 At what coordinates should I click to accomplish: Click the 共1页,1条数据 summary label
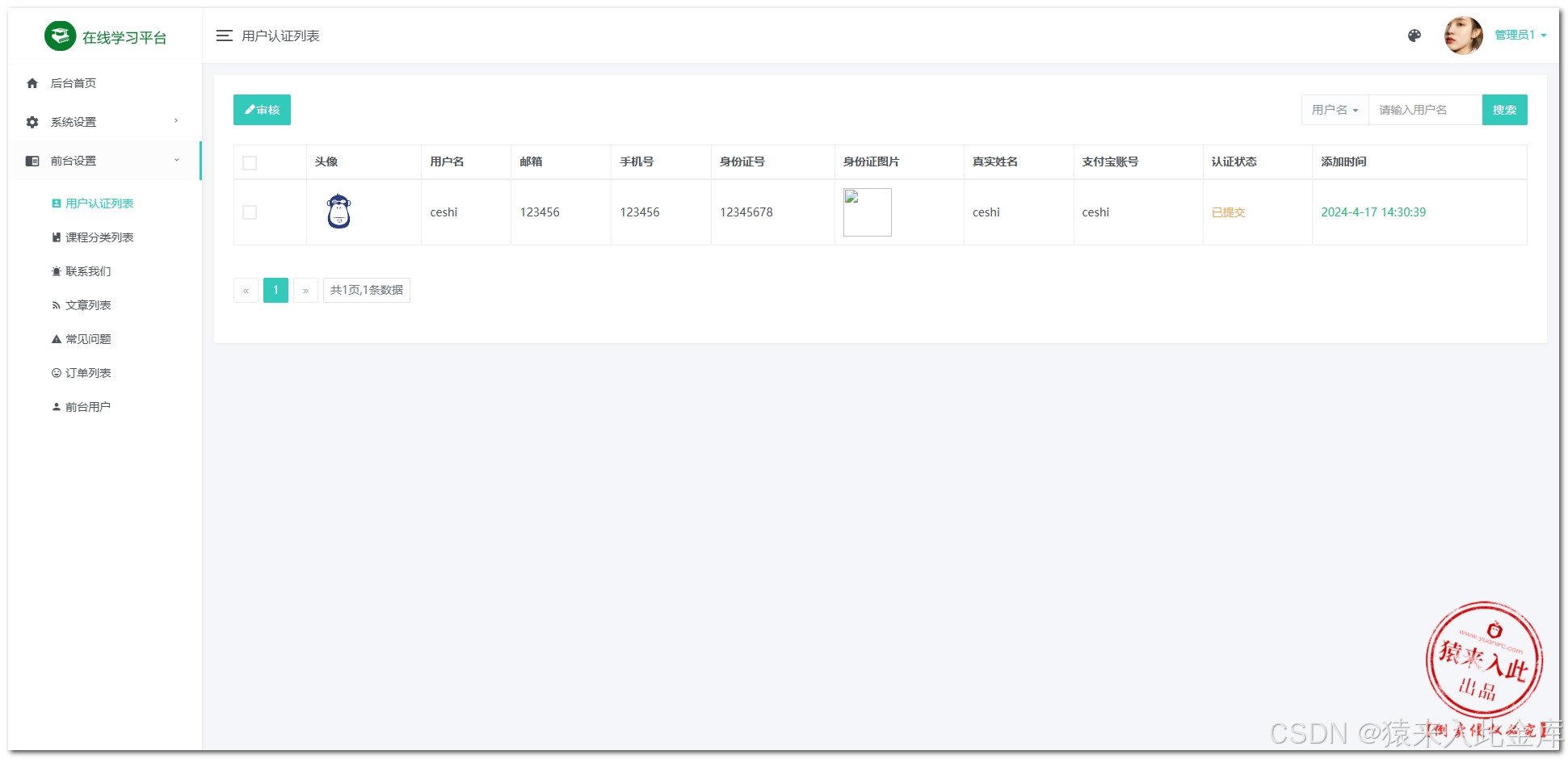(367, 290)
